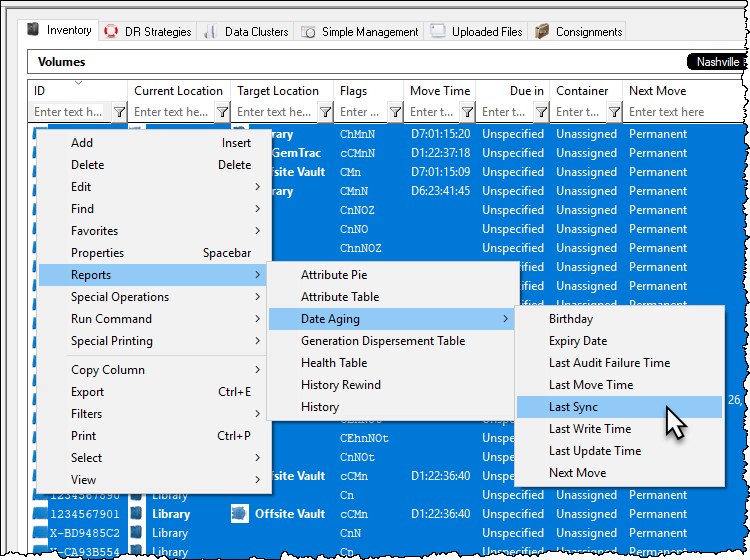Expand the Special Printing submenu
The height and width of the screenshot is (560, 750).
tap(154, 340)
